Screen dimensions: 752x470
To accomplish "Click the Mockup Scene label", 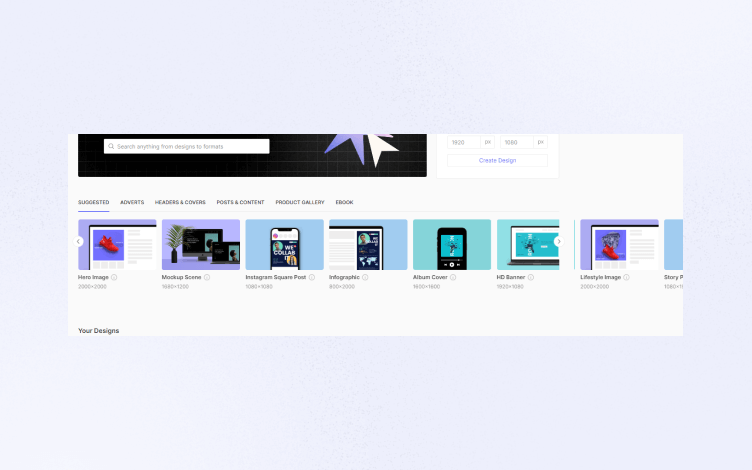I will [181, 277].
